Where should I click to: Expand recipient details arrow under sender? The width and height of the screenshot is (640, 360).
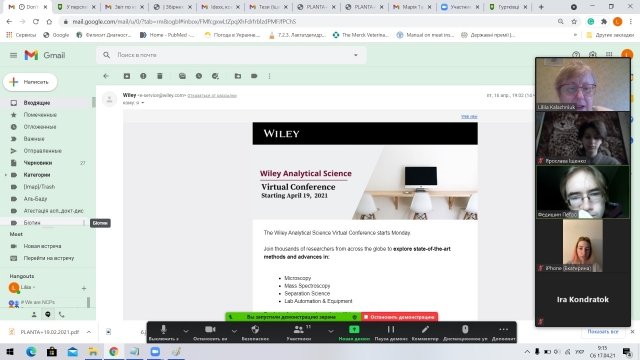[142, 103]
